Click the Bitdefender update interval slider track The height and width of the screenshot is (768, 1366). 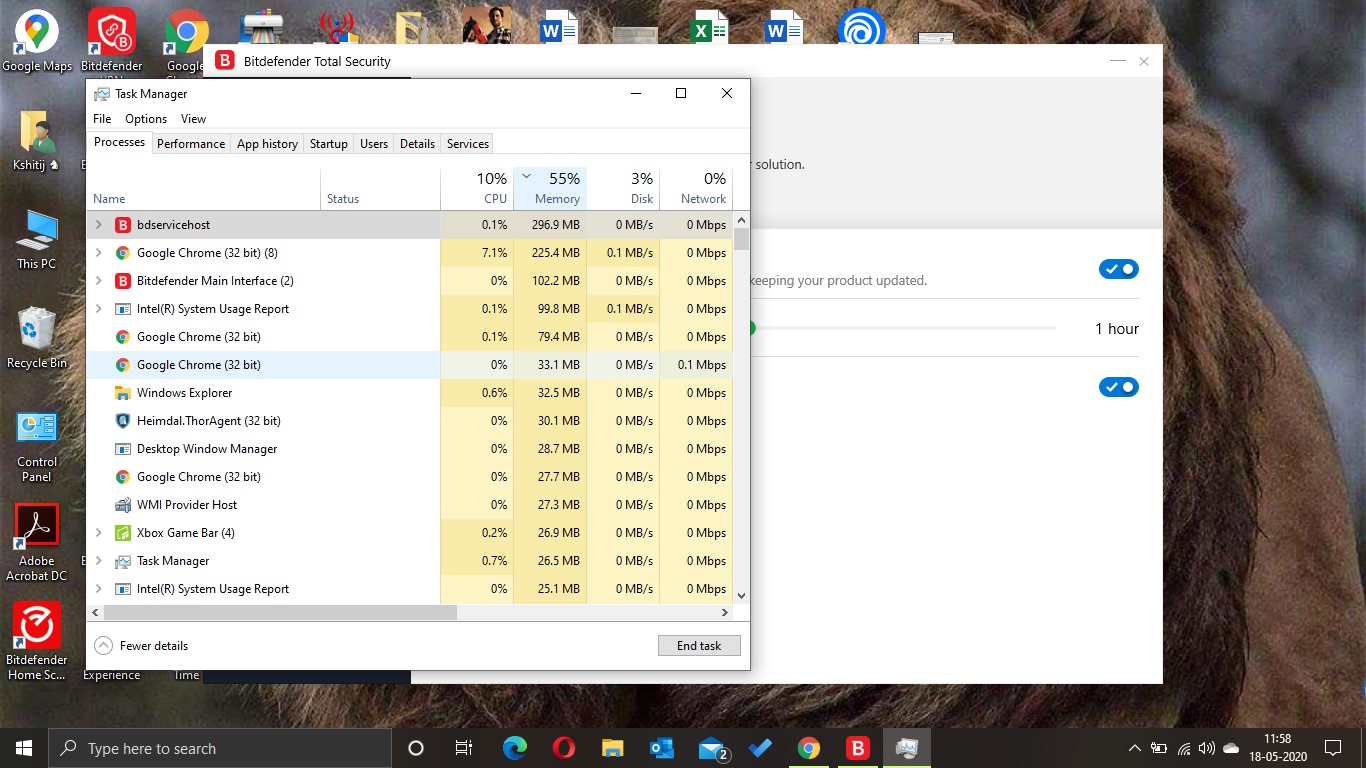coord(903,328)
